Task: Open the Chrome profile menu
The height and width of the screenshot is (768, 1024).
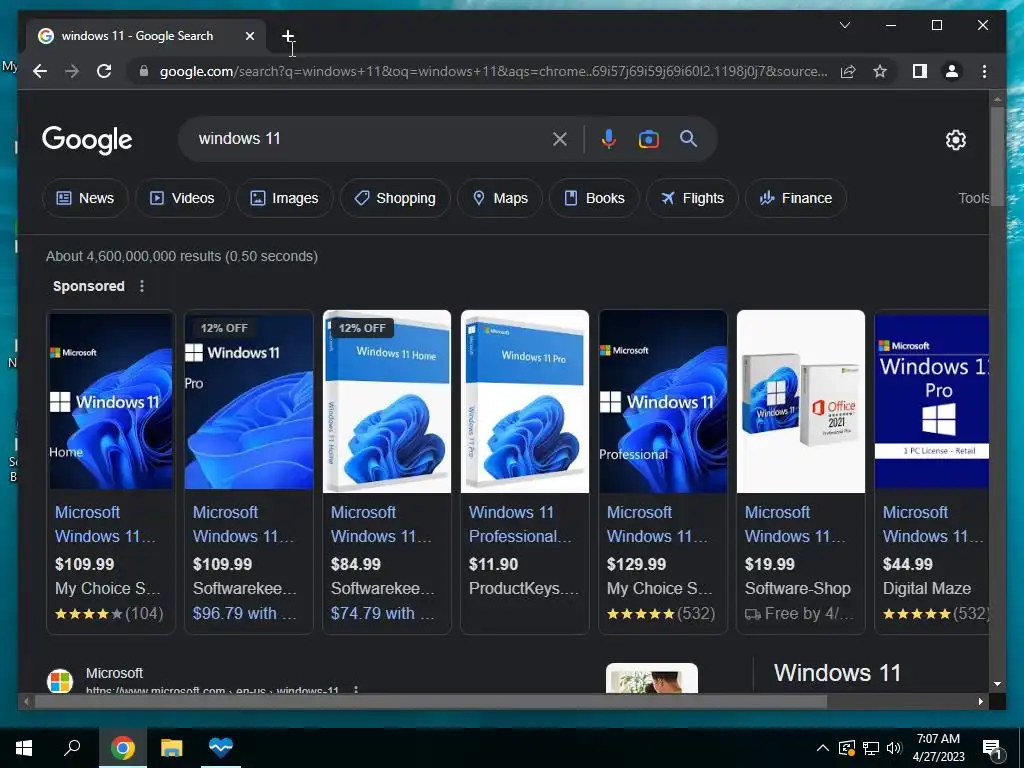Action: coord(952,71)
